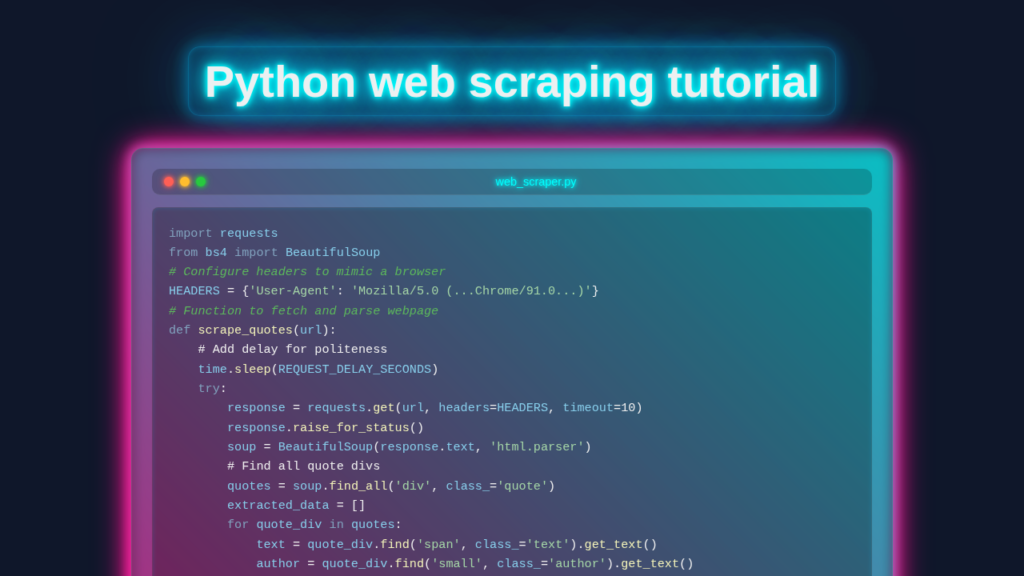Click the yellow minimize dot in window bar

pyautogui.click(x=185, y=182)
